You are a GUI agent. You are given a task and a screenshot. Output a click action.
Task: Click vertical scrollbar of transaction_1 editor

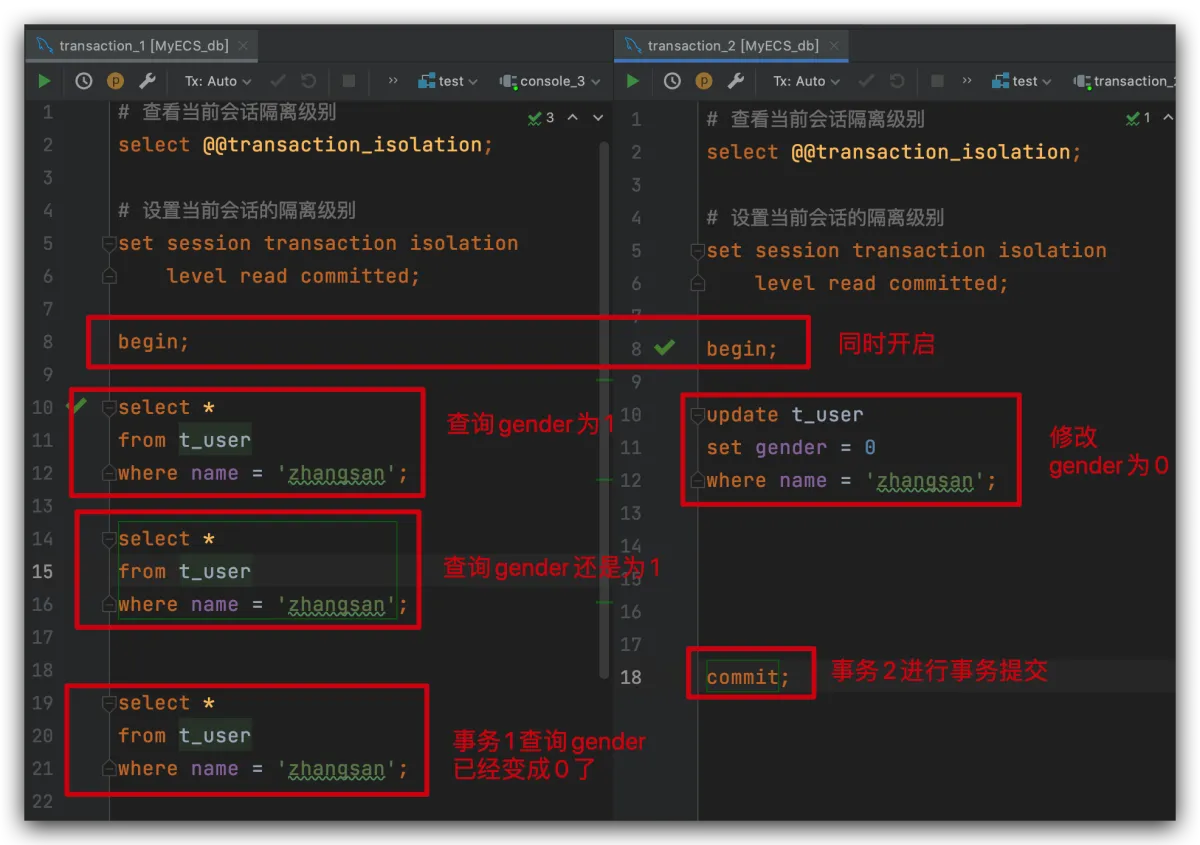tap(604, 400)
